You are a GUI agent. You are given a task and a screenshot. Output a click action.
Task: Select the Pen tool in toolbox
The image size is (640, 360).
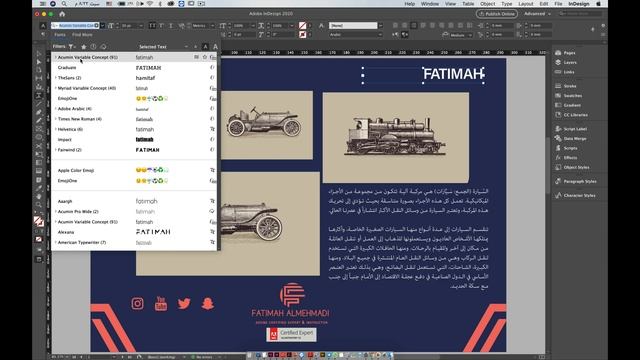click(x=39, y=112)
